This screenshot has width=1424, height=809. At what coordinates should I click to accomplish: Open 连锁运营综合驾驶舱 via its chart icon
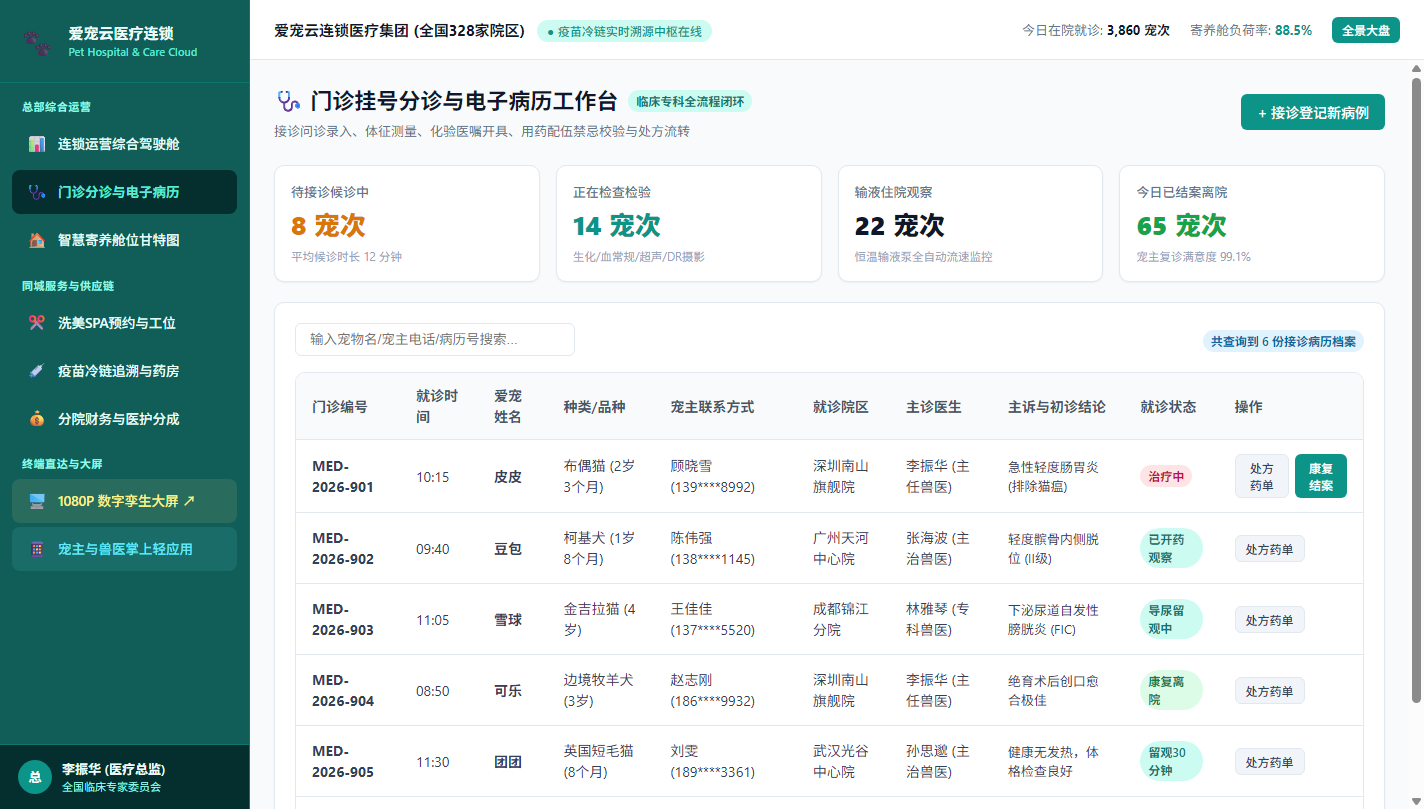pos(36,144)
